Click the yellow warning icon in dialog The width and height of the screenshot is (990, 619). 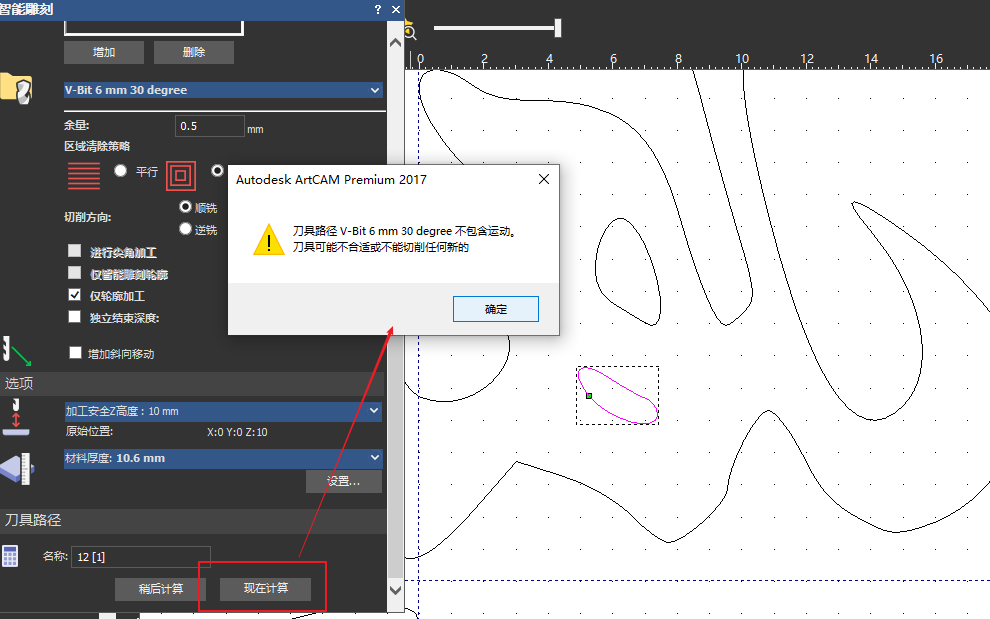point(269,239)
